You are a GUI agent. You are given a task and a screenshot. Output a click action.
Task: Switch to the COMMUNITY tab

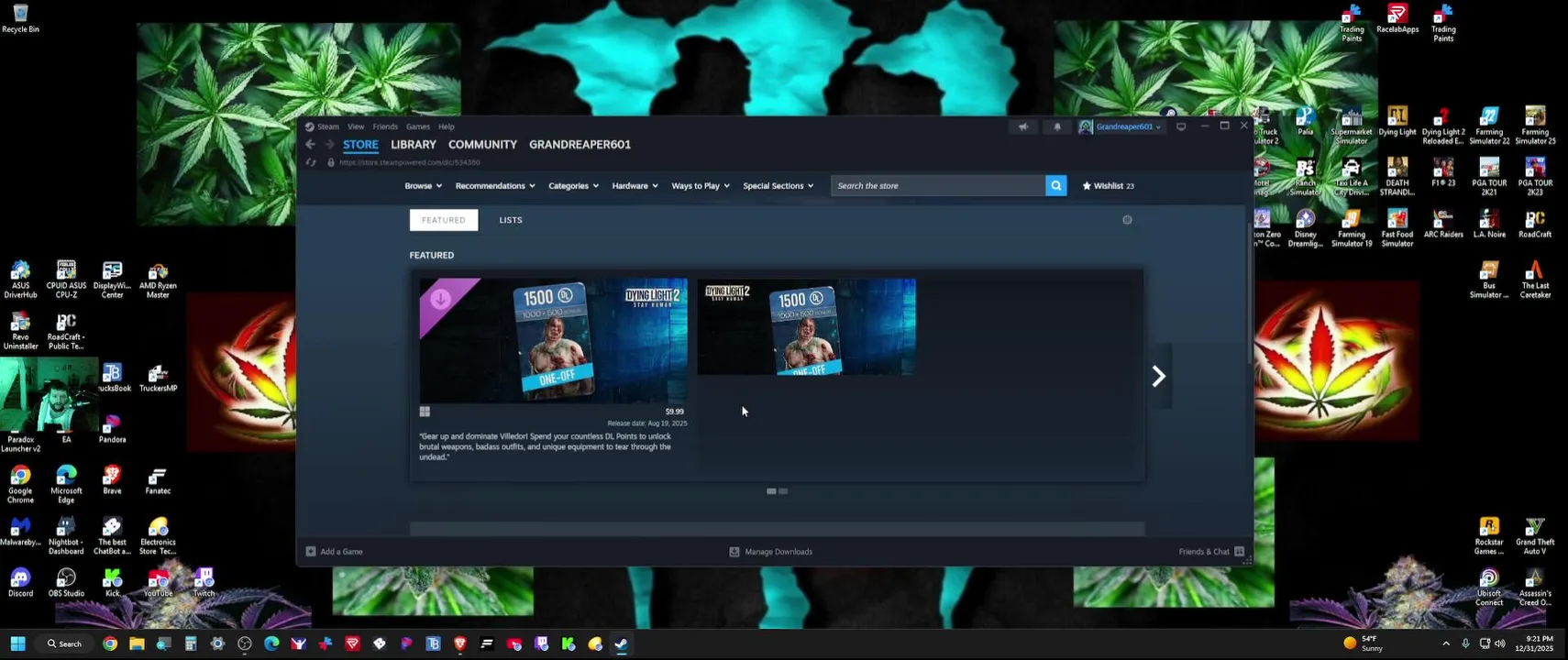tap(482, 144)
